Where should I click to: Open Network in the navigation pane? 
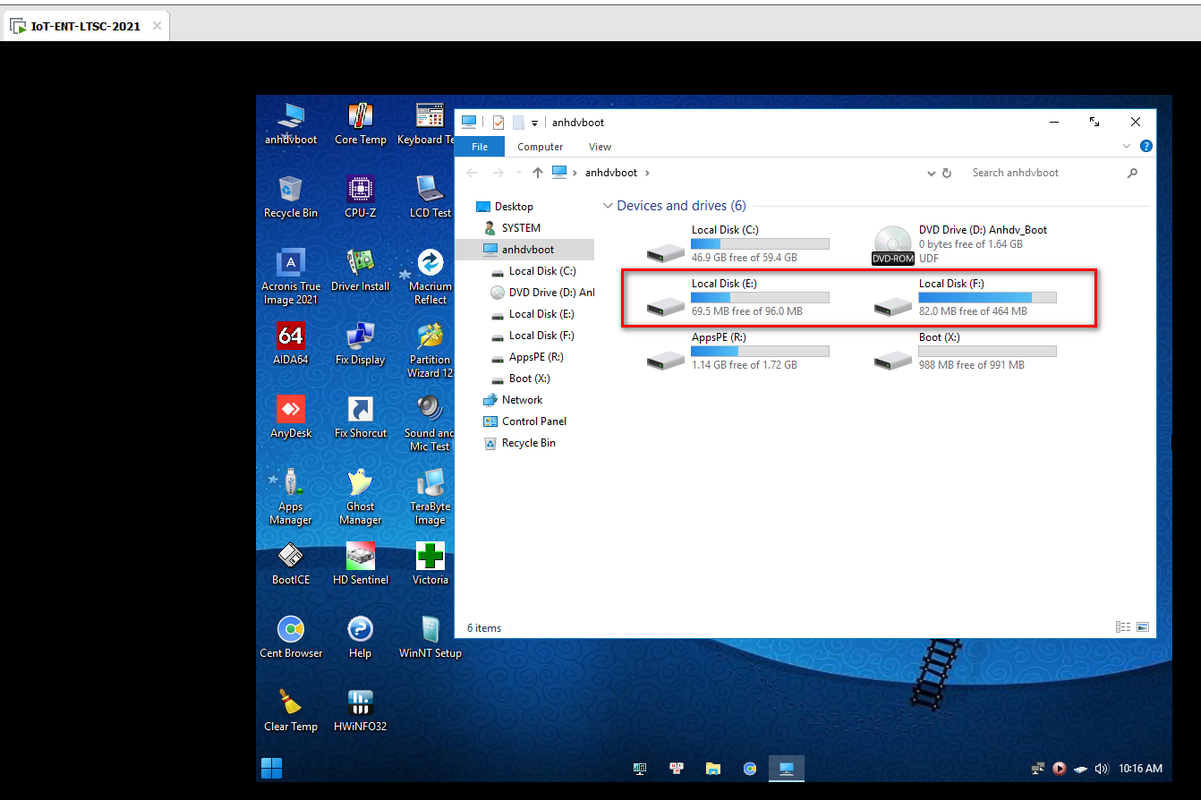click(x=521, y=400)
